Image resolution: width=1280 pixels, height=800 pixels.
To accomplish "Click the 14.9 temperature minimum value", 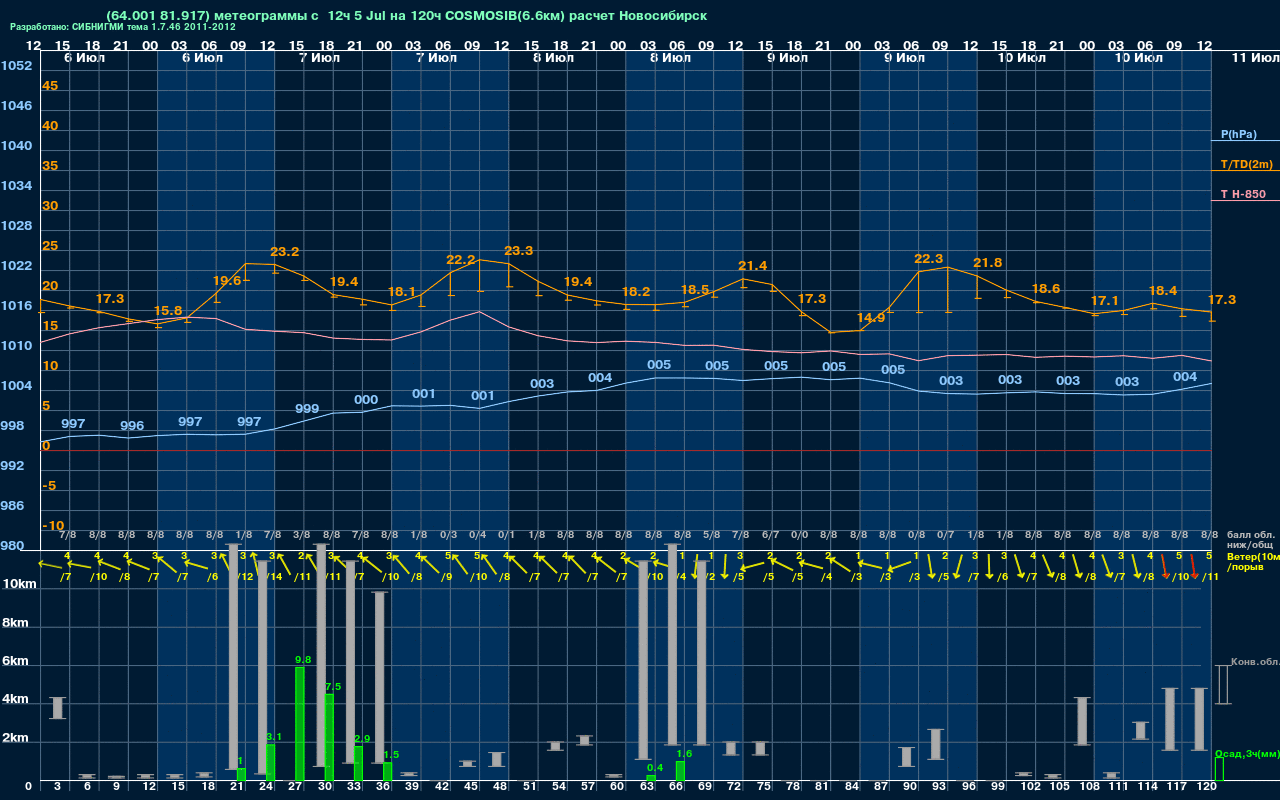I will [x=871, y=318].
